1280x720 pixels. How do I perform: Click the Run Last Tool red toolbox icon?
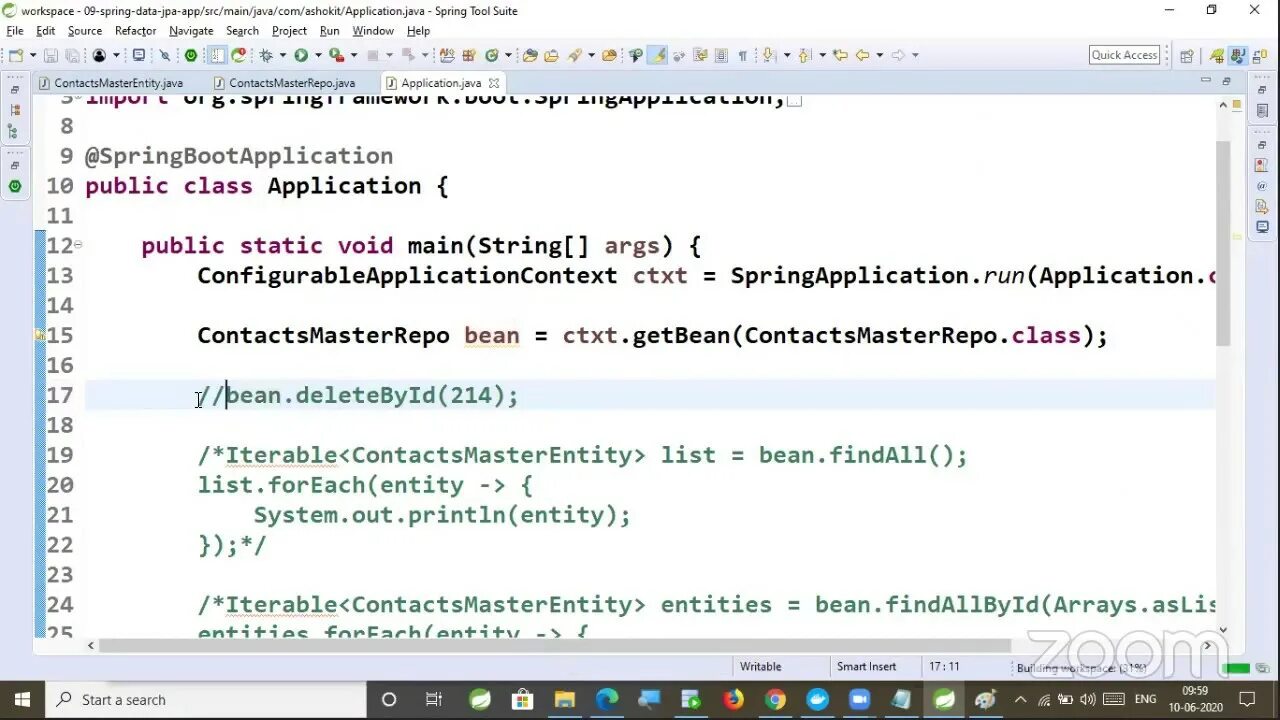tap(337, 55)
